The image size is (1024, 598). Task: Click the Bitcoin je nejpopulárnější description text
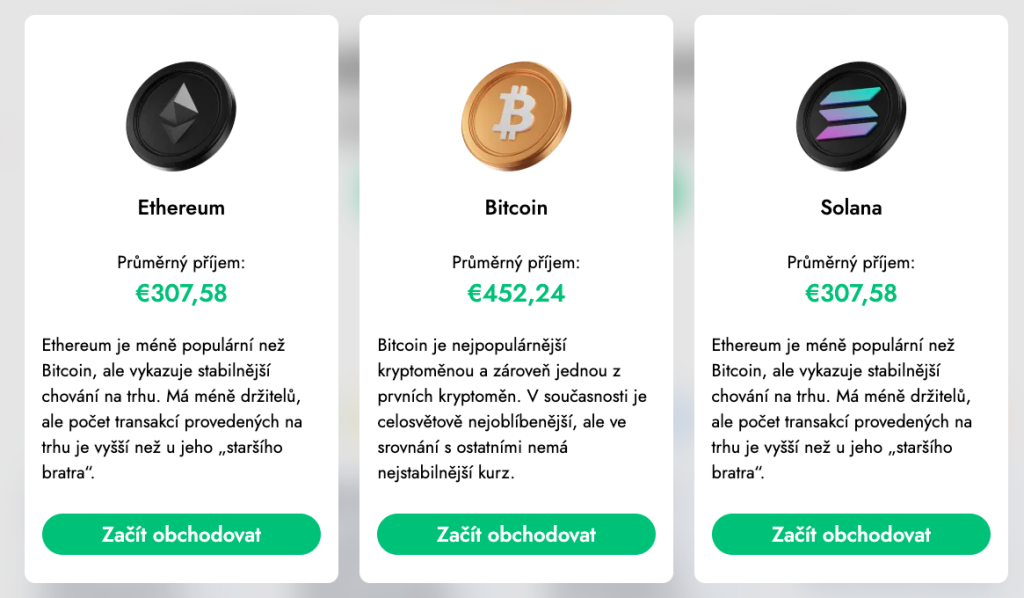(510, 408)
